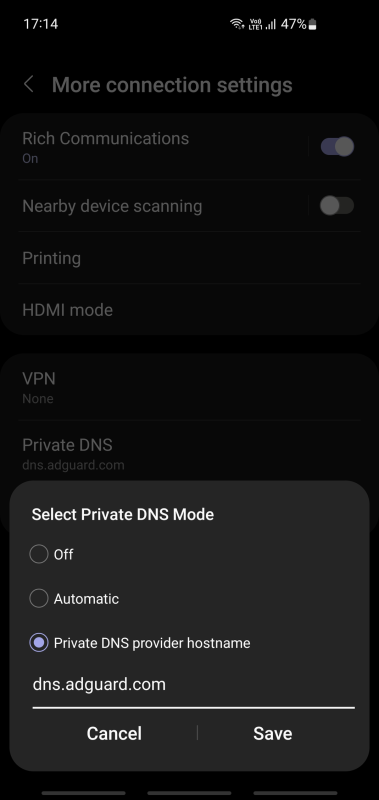Tap the back arrow icon

(x=29, y=84)
